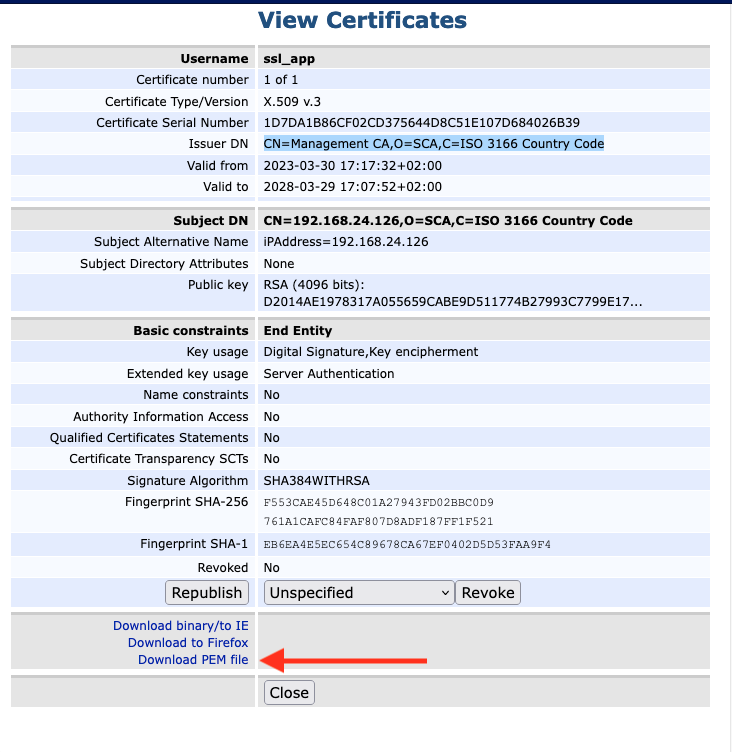Click the Republish button
The width and height of the screenshot is (732, 752).
[207, 592]
